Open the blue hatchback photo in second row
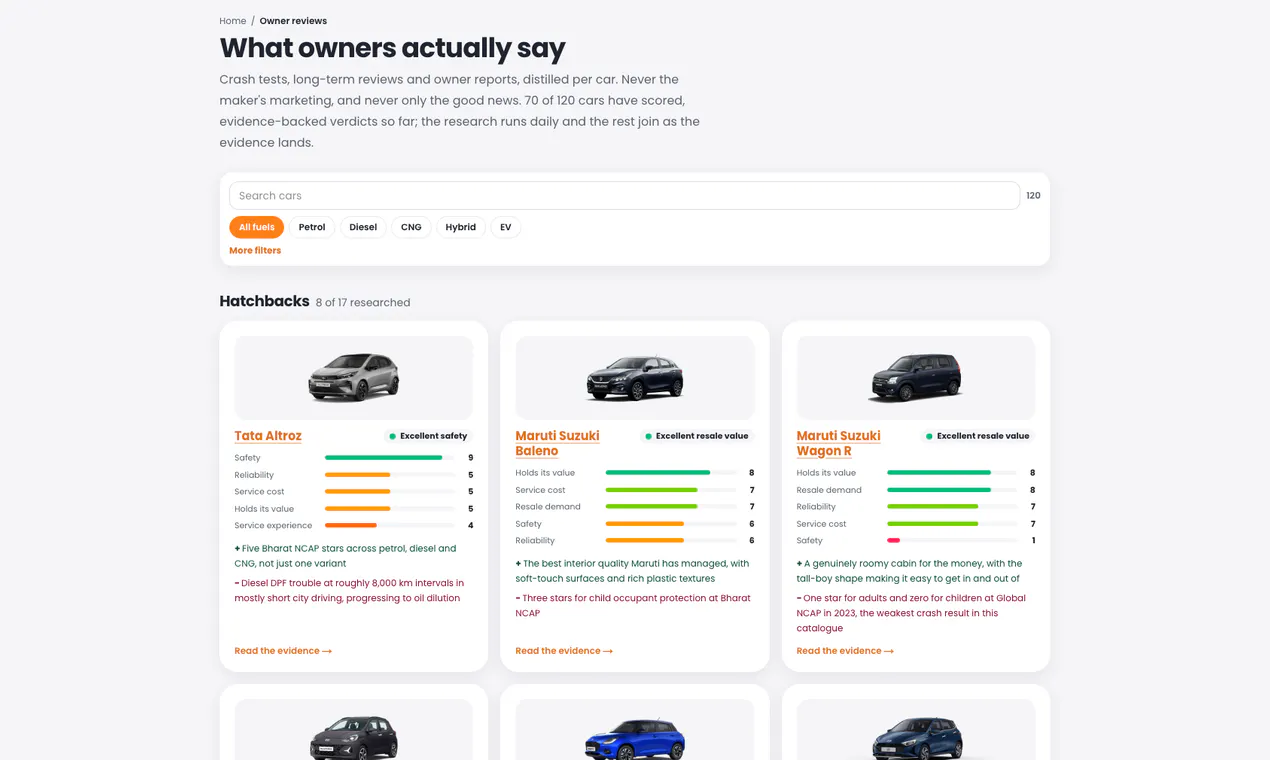This screenshot has width=1270, height=760. point(635,730)
